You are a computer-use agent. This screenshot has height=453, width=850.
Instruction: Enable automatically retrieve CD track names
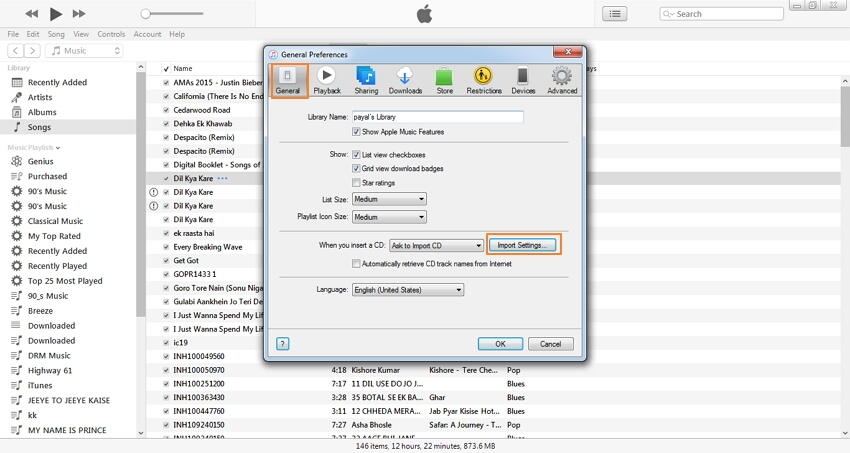click(357, 264)
